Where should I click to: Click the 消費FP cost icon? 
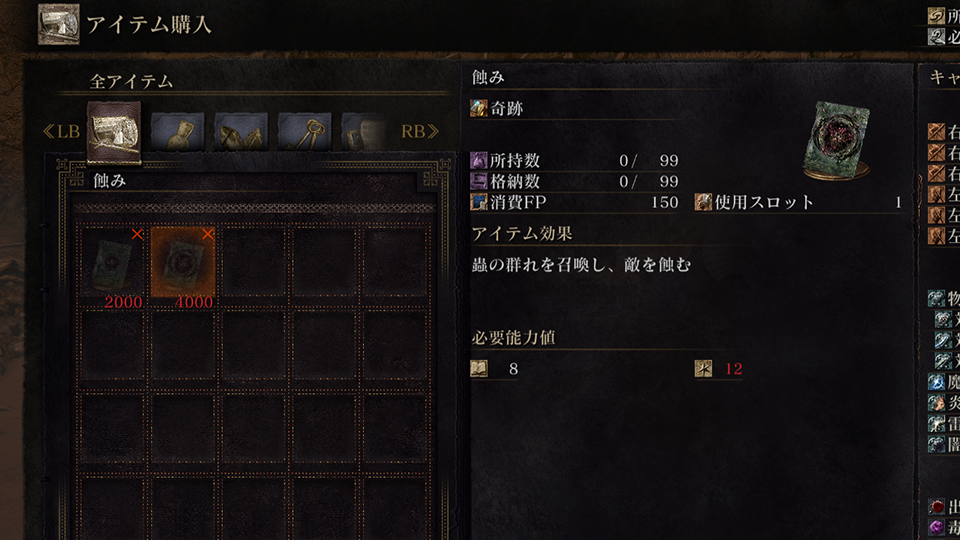(479, 202)
